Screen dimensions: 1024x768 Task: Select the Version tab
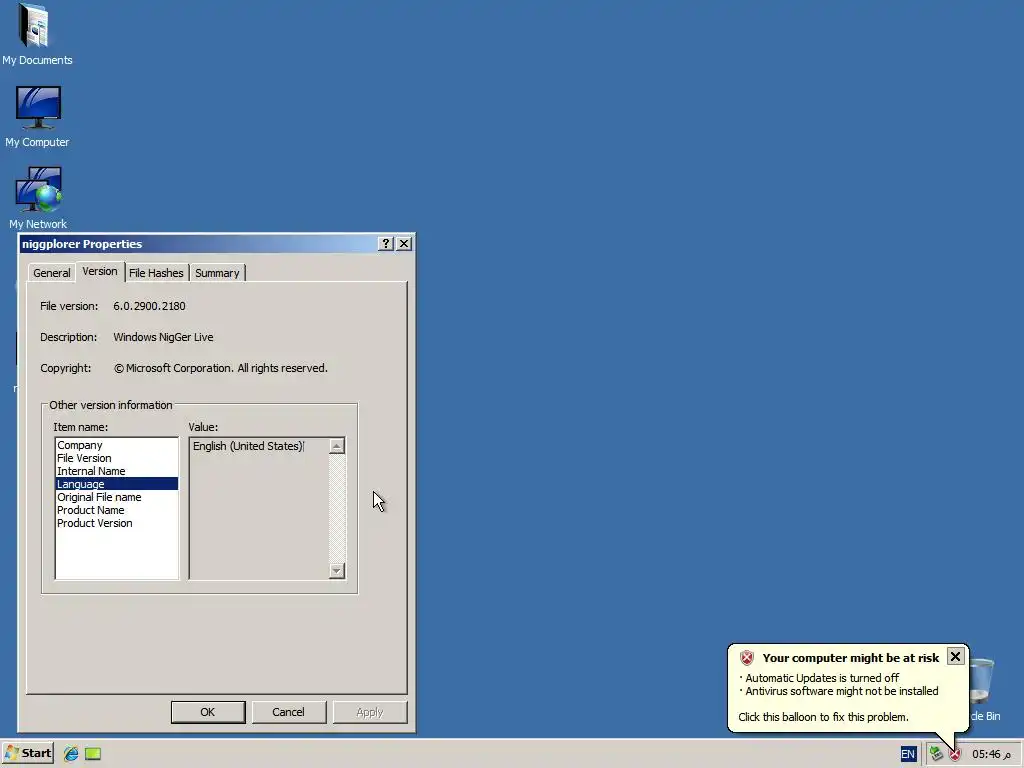tap(100, 271)
